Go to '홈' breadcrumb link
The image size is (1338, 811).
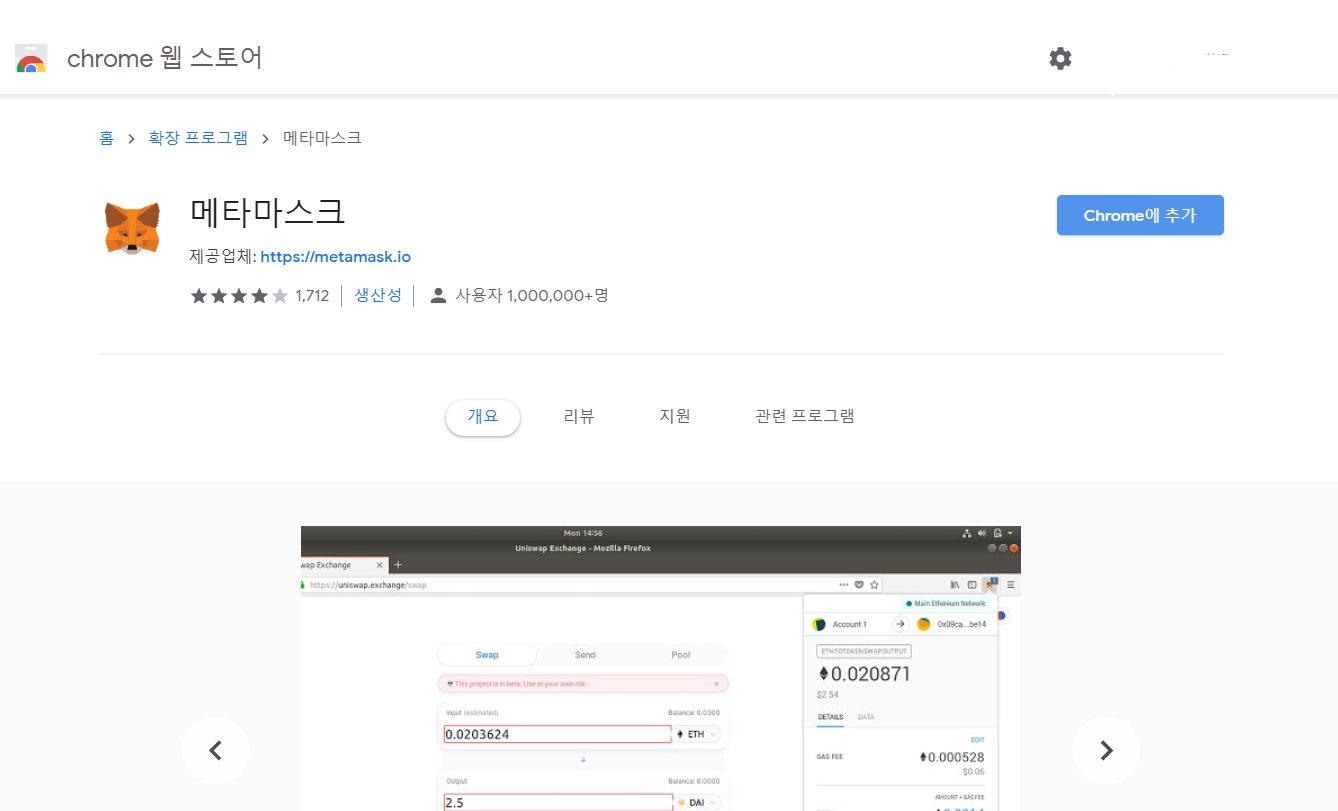point(106,138)
